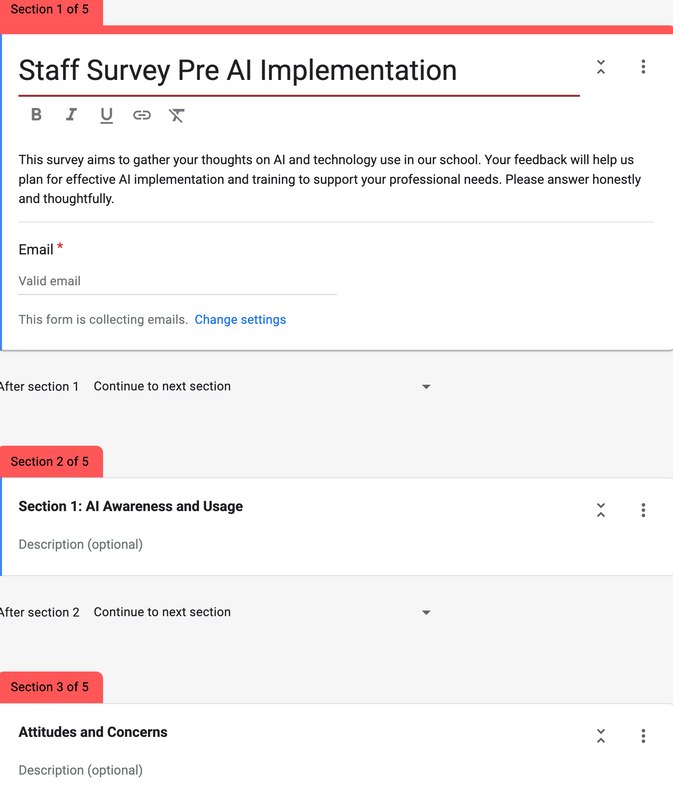
Task: Open more options for Attitudes and Concerns
Action: 643,736
